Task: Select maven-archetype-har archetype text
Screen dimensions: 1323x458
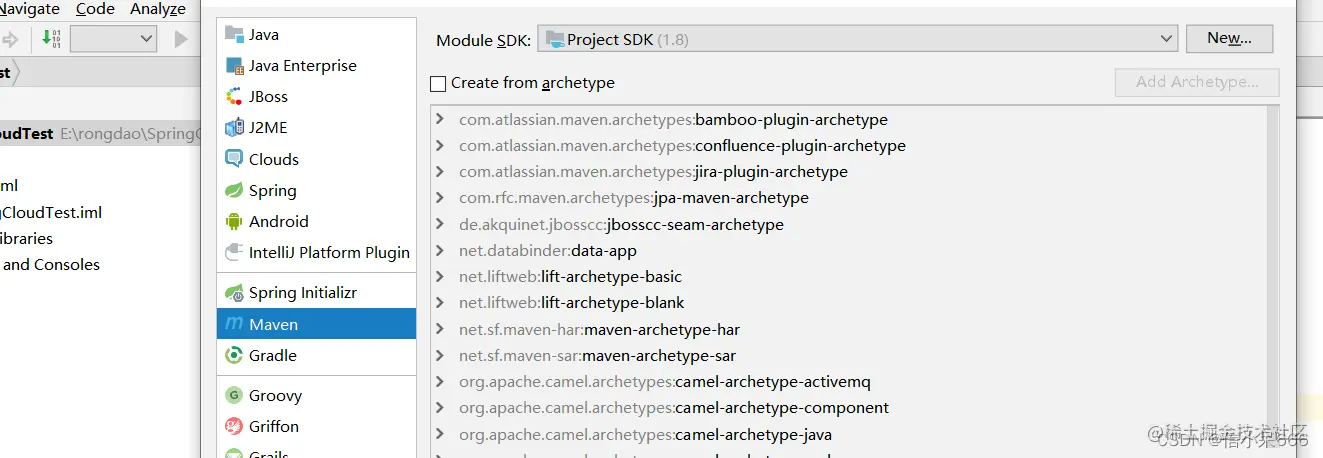Action: pyautogui.click(x=662, y=330)
